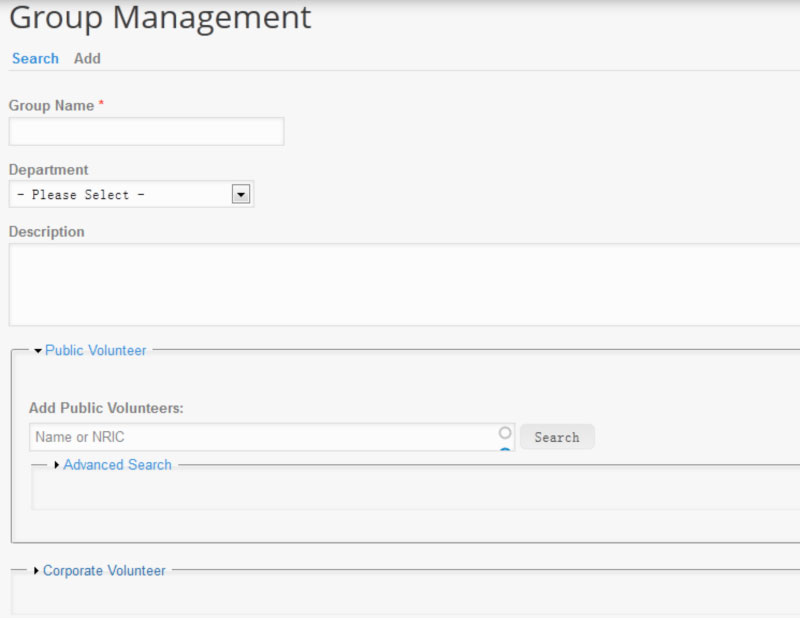Click the Description field label
The width and height of the screenshot is (800, 620).
click(x=46, y=232)
